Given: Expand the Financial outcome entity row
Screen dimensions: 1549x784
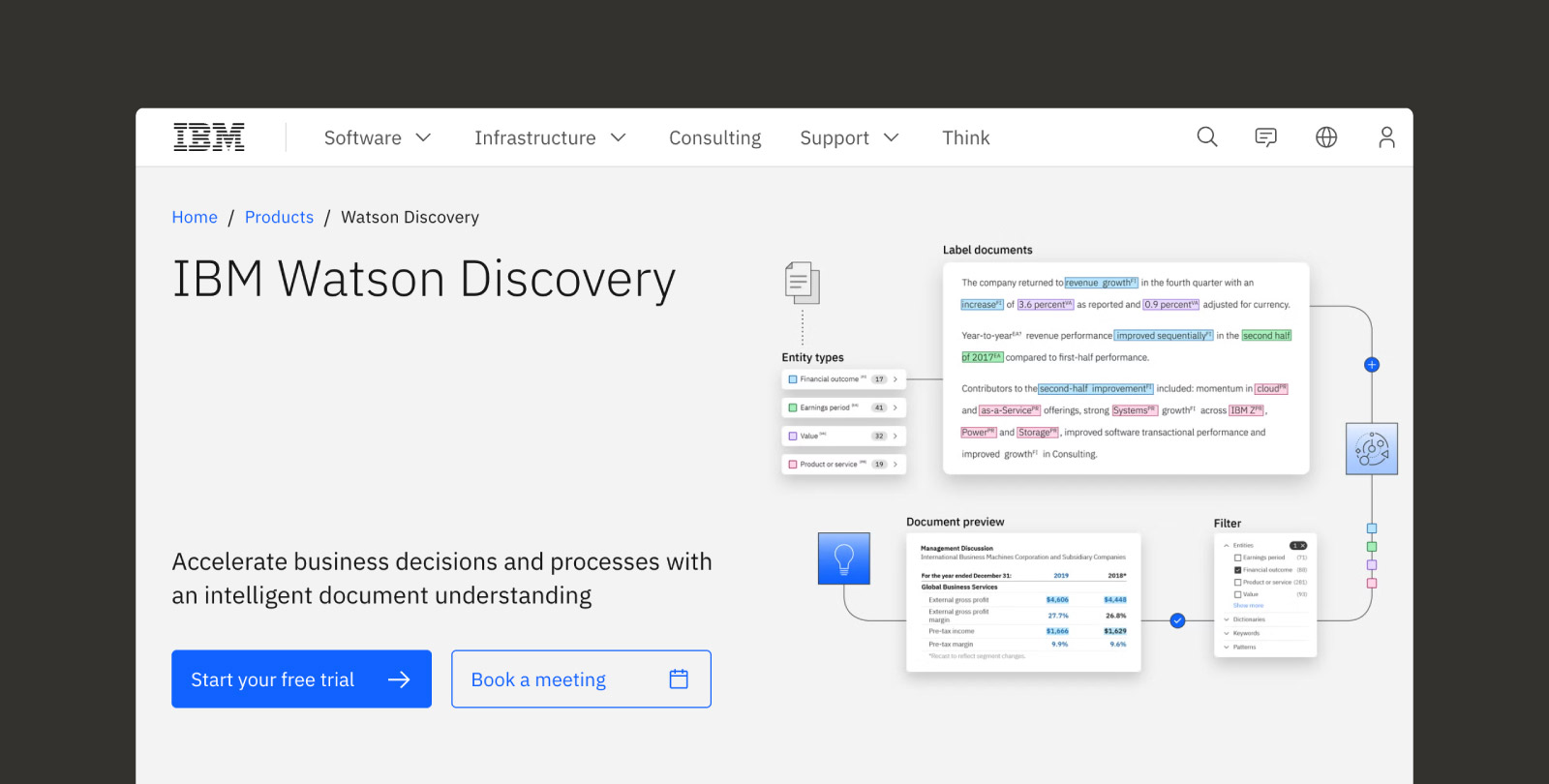Looking at the screenshot, I should click(843, 379).
